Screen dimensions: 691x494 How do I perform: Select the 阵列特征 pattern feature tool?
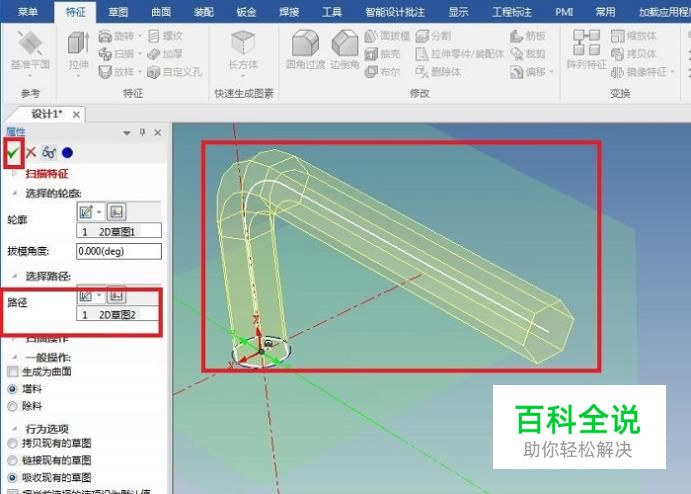click(586, 49)
